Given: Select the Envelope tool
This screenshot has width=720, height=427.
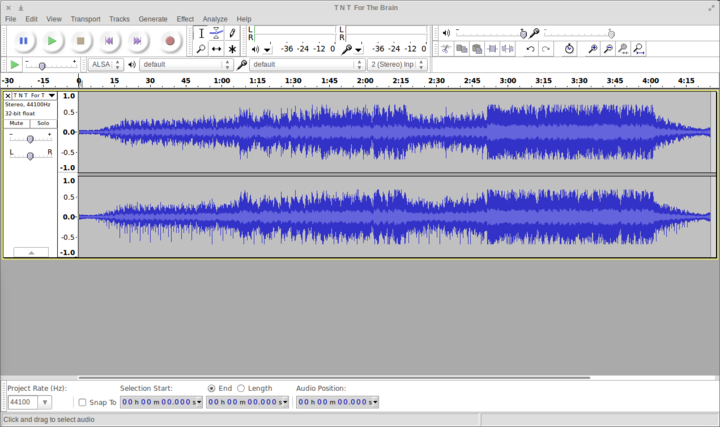Looking at the screenshot, I should click(x=216, y=33).
